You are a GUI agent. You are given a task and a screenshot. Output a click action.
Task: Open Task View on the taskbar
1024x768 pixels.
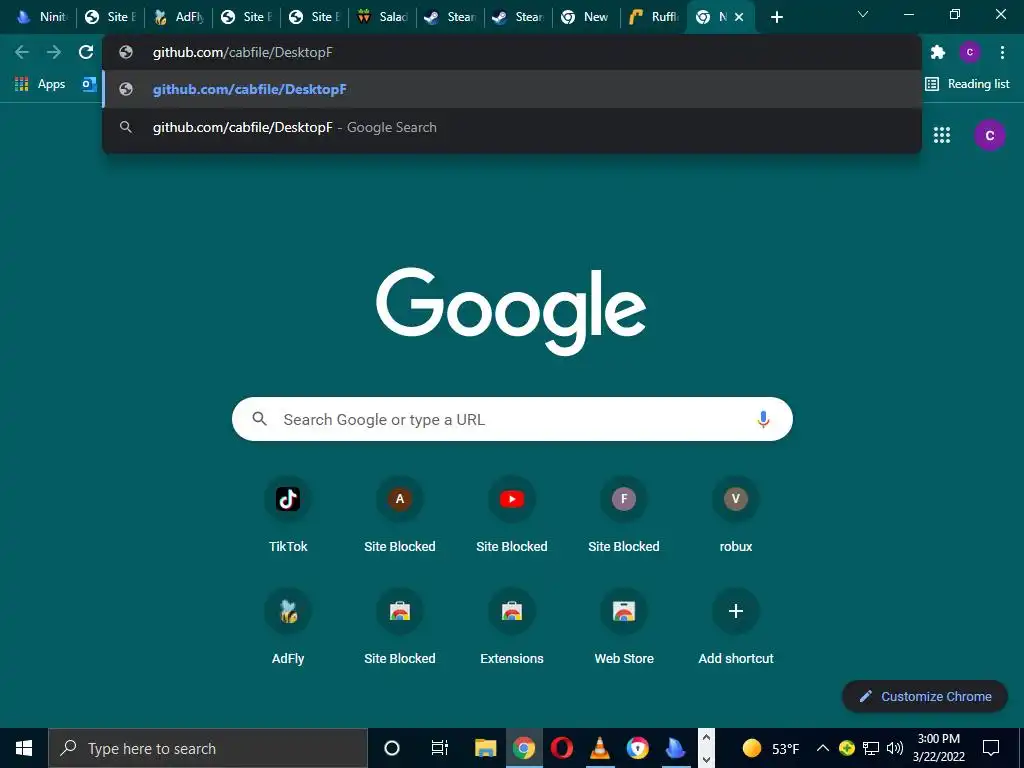[440, 748]
